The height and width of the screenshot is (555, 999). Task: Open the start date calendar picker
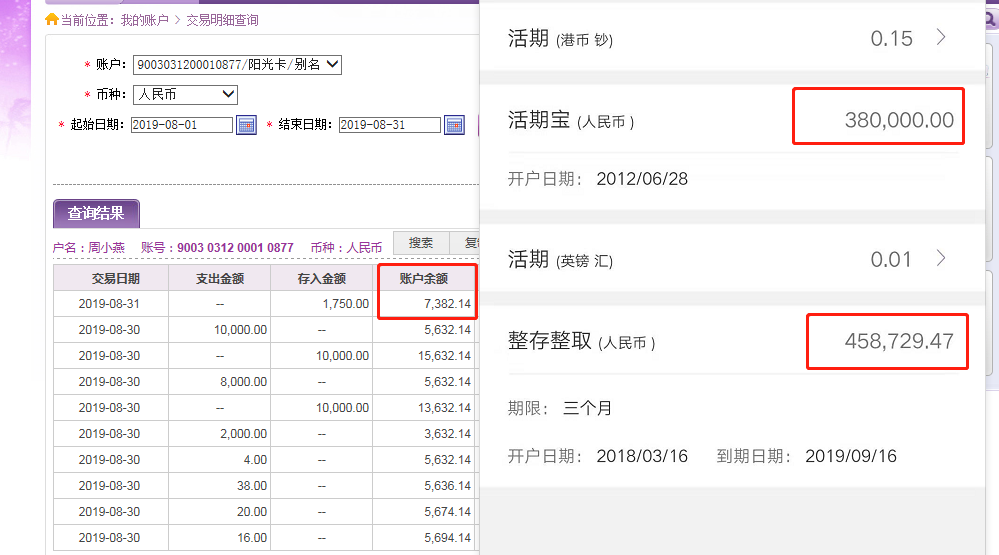click(246, 125)
